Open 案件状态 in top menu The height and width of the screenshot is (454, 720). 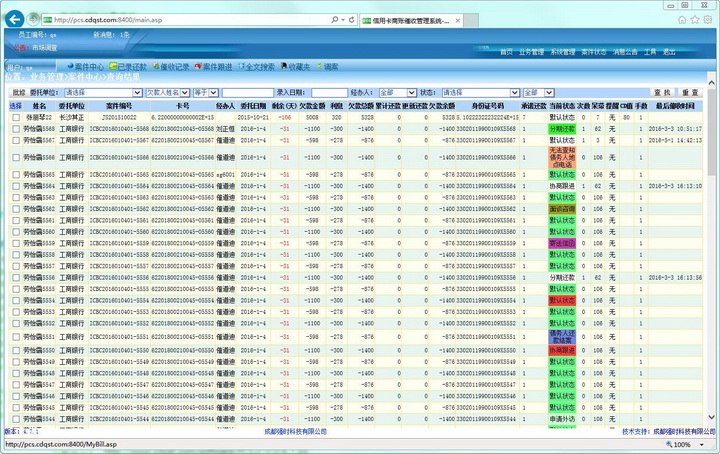click(594, 52)
